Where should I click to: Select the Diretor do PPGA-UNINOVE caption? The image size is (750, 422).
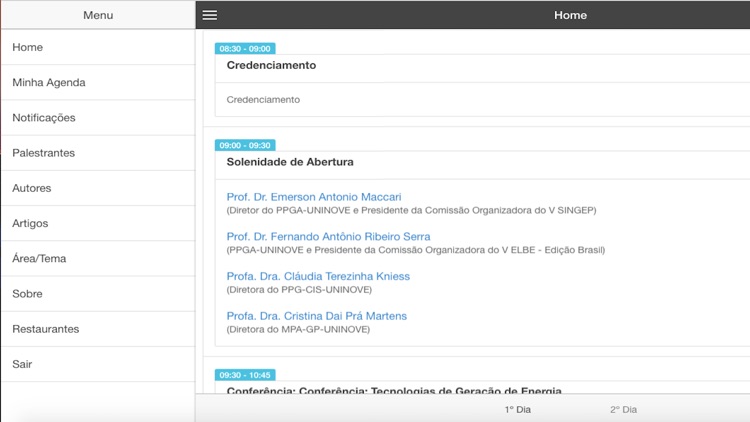pos(411,211)
